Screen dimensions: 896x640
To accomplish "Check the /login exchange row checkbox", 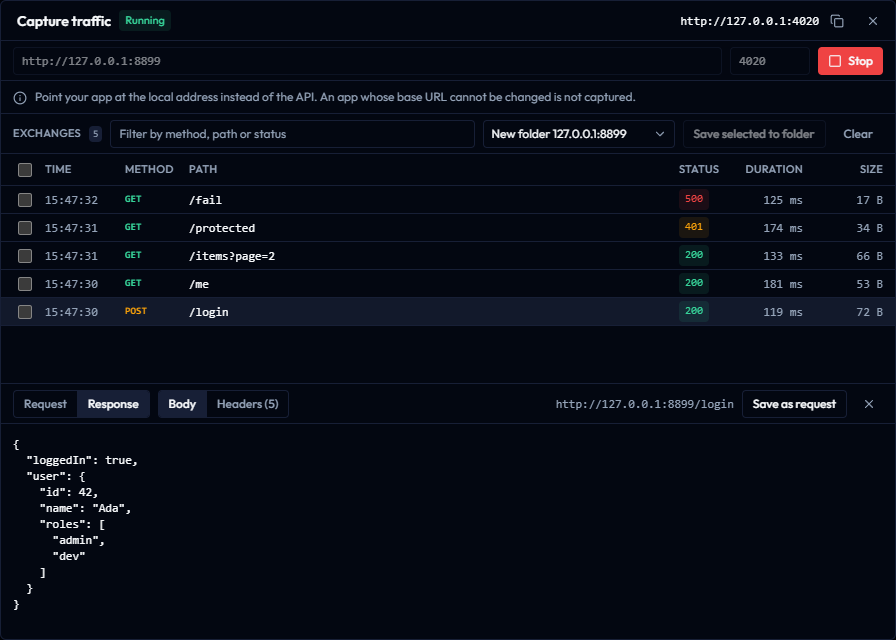I will click(x=25, y=312).
